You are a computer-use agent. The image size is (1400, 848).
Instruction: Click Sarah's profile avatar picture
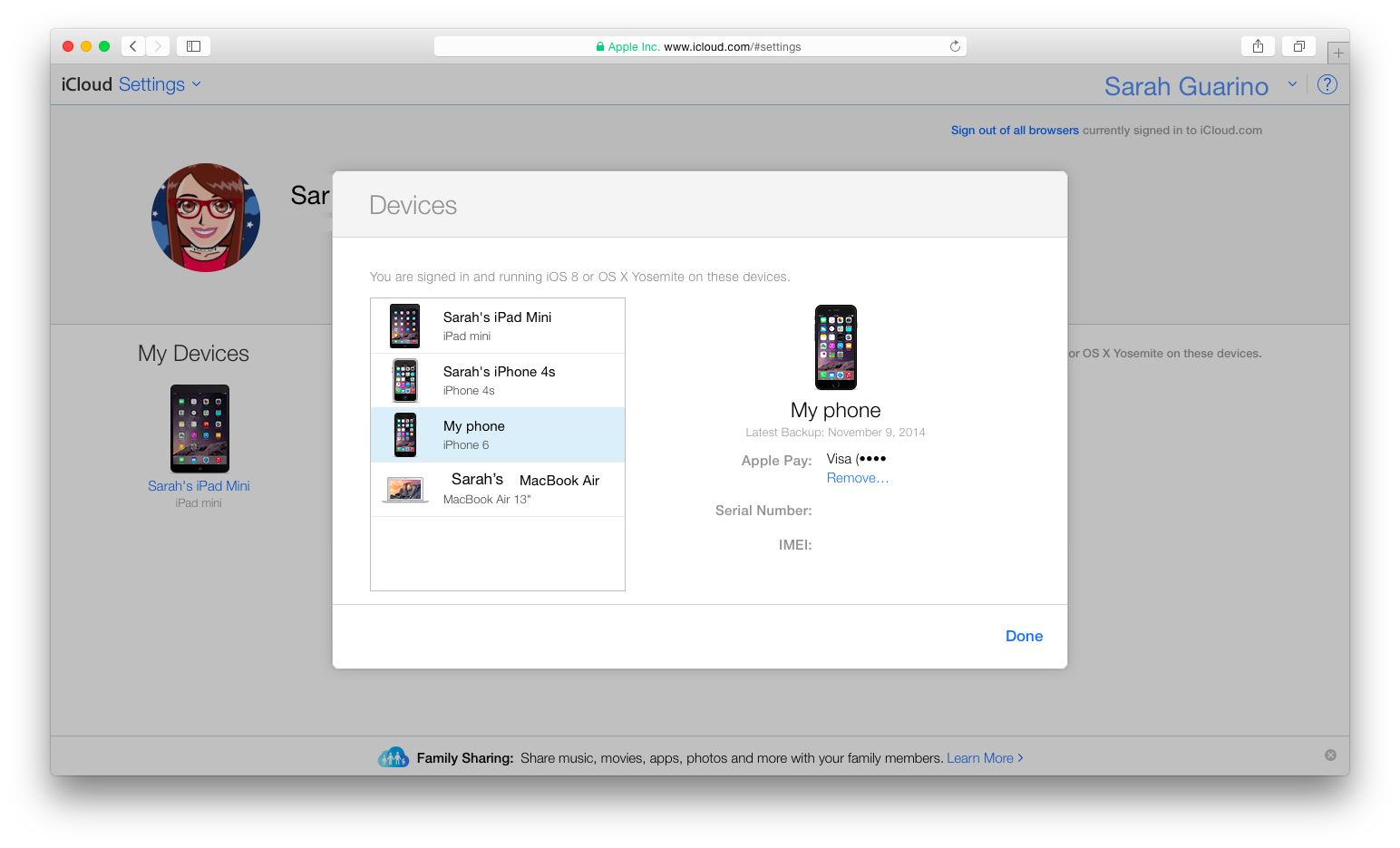point(206,218)
